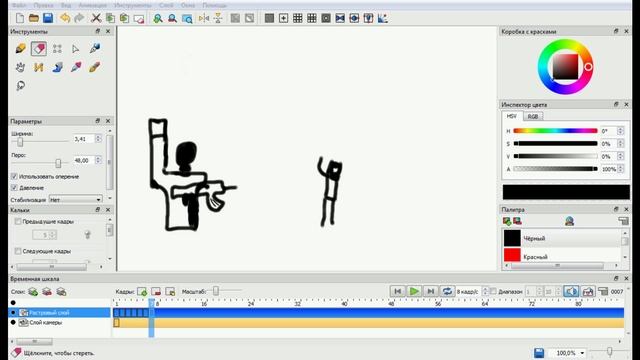Delete the current layer in timeline
Image resolution: width=640 pixels, height=360 pixels.
[x=47, y=292]
